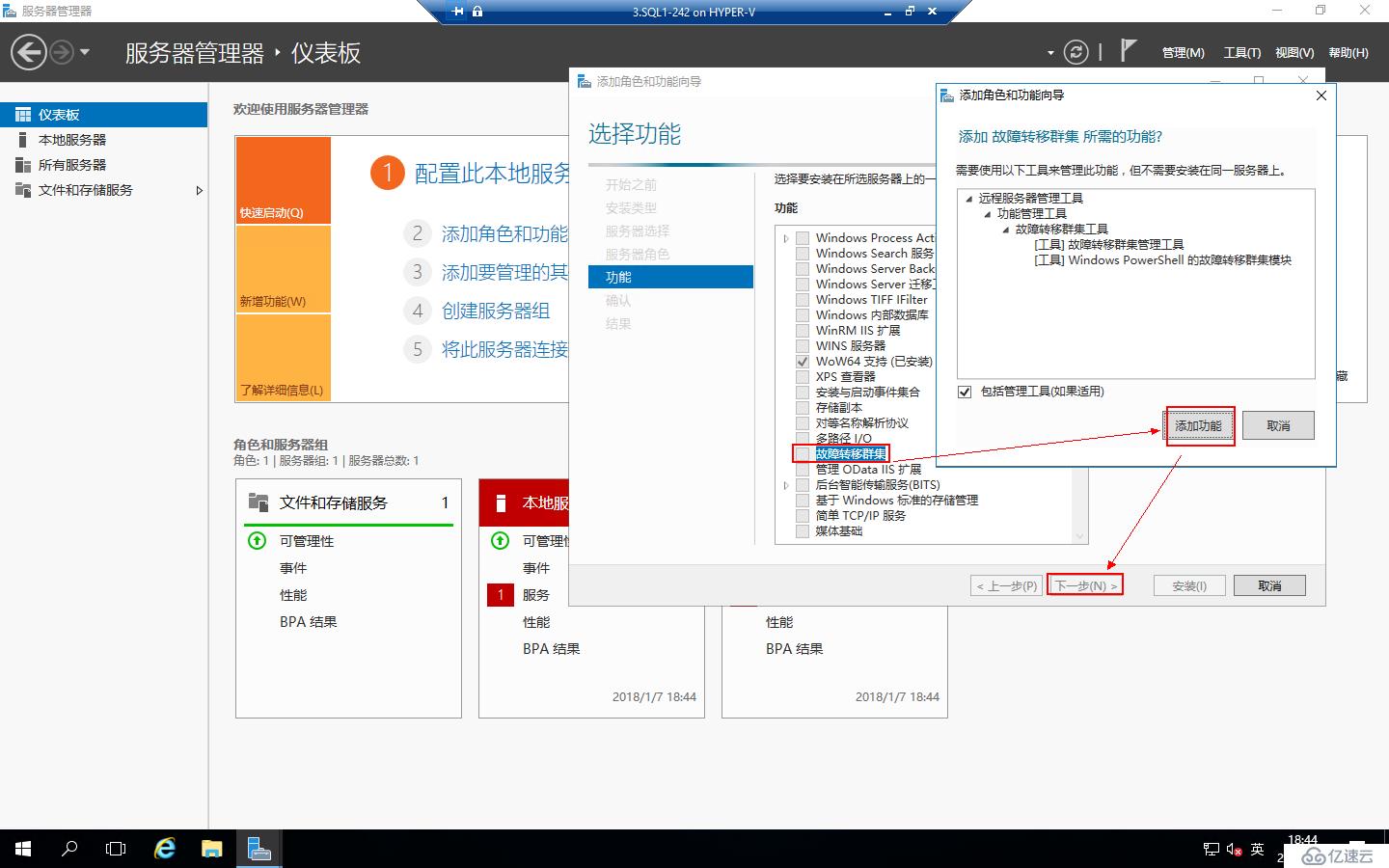
Task: Click the 文件和存储服务 tile role icon
Action: click(x=259, y=502)
